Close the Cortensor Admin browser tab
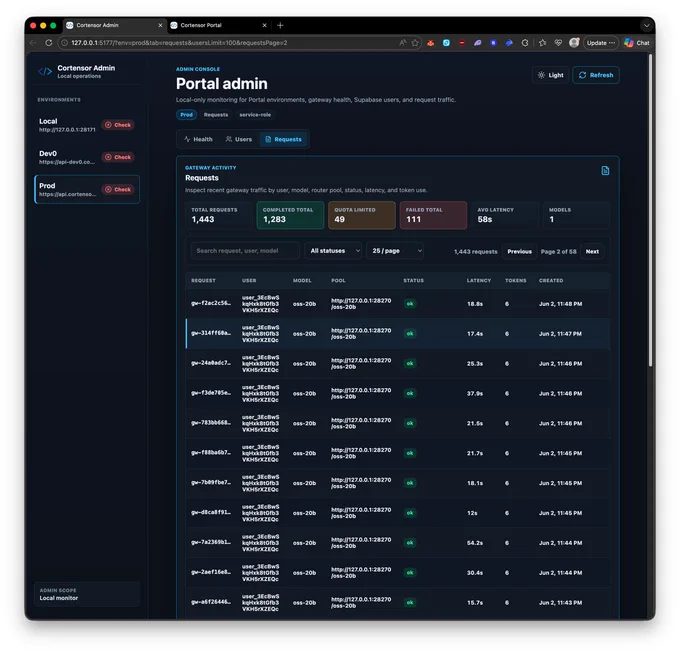 pyautogui.click(x=160, y=25)
